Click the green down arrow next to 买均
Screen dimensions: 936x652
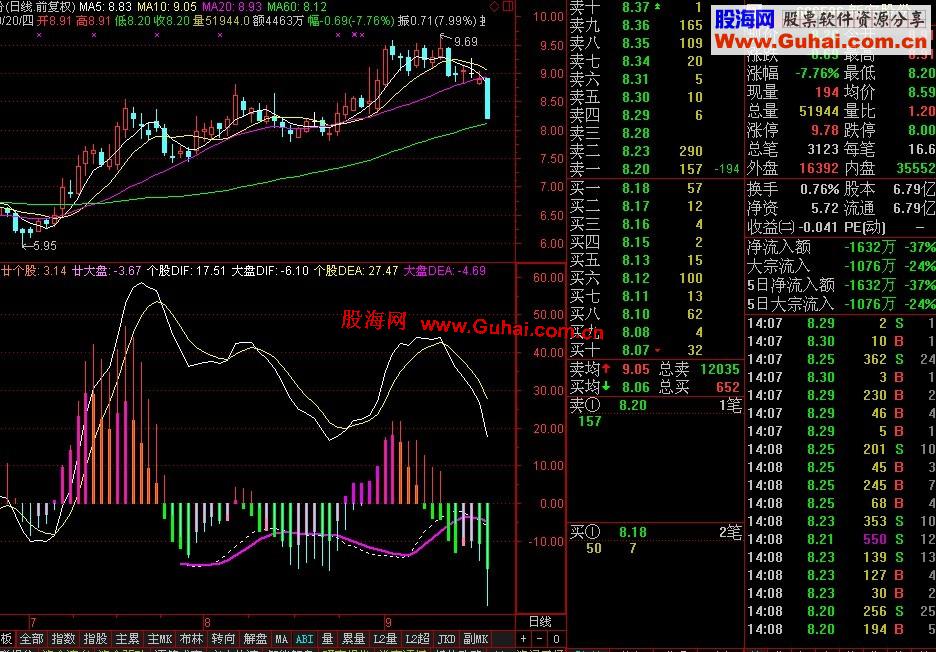pyautogui.click(x=606, y=387)
